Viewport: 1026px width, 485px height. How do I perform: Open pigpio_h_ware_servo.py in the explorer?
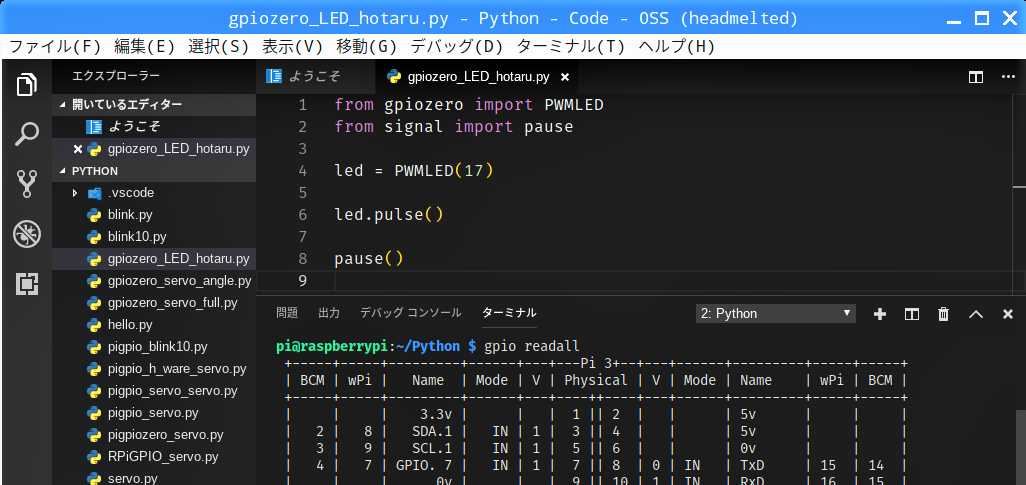point(154,369)
